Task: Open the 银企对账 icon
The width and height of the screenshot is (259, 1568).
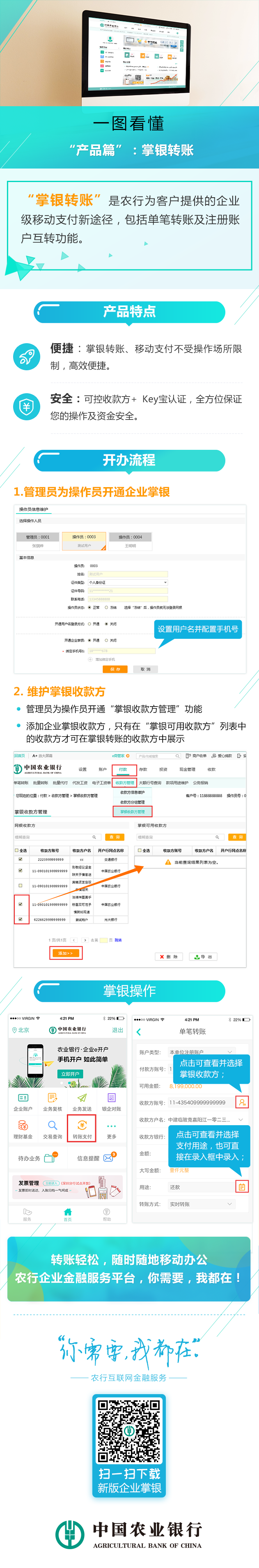Action: click(112, 1098)
